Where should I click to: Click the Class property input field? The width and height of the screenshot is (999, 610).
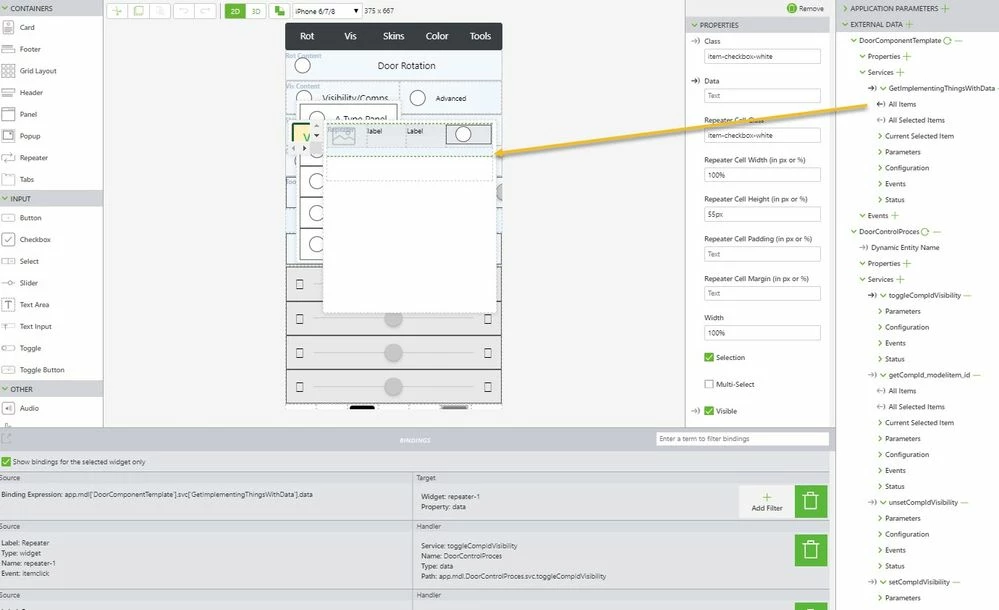[x=762, y=56]
